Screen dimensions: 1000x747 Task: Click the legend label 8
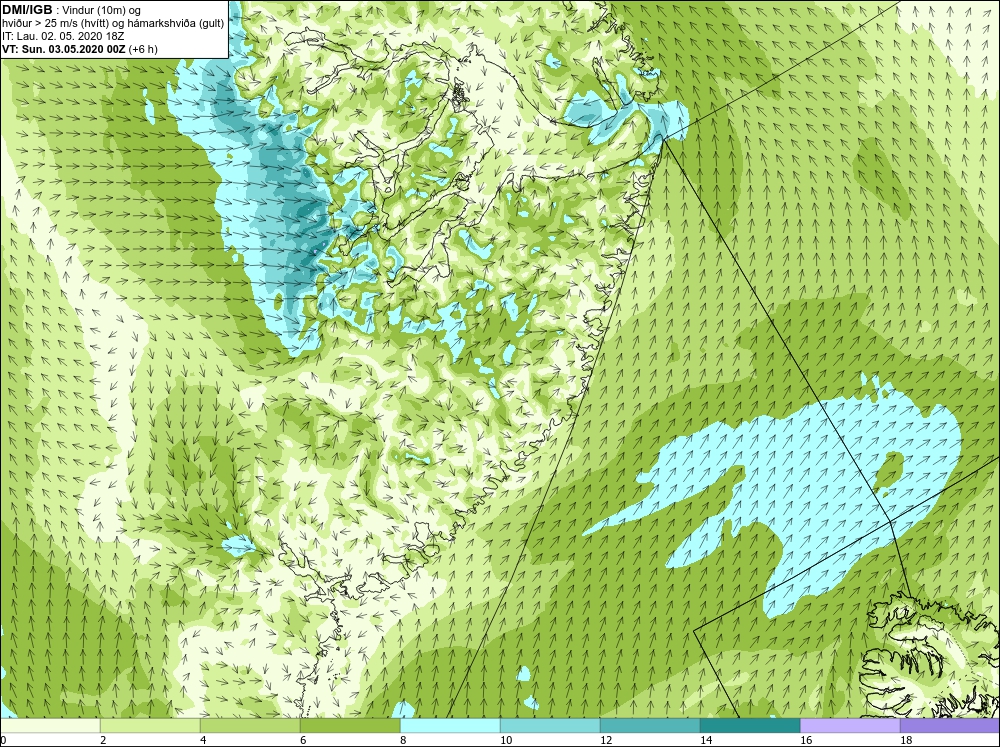pyautogui.click(x=403, y=740)
